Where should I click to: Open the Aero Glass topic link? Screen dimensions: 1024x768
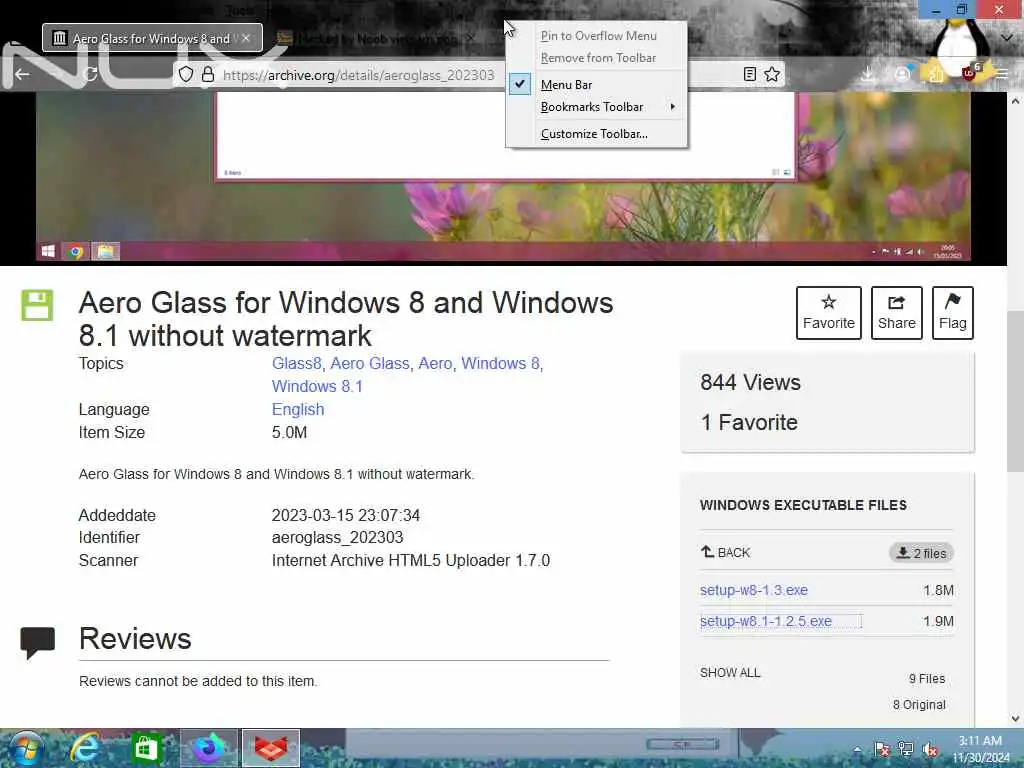(370, 364)
